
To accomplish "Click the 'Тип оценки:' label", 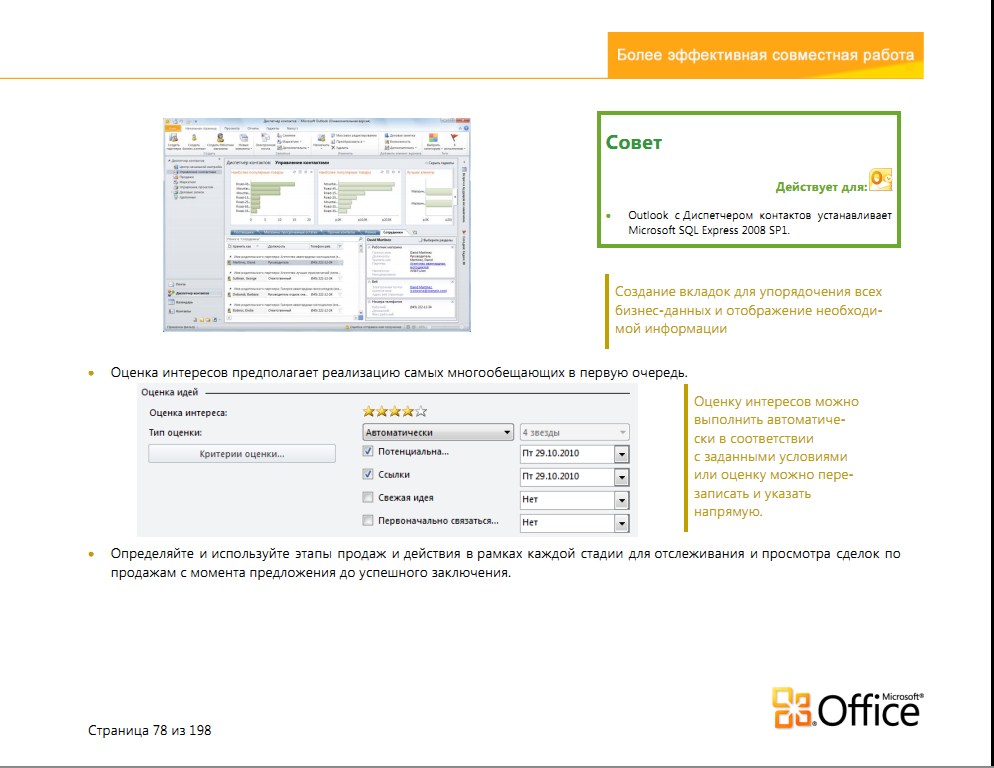I will pyautogui.click(x=175, y=433).
